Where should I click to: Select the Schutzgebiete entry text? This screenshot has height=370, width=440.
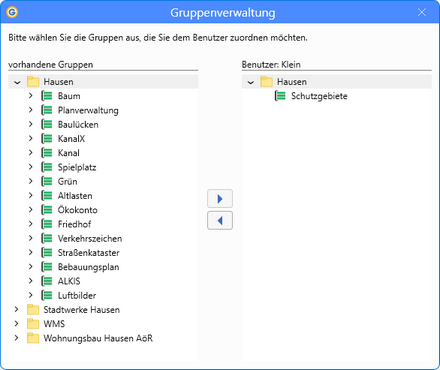(x=319, y=96)
